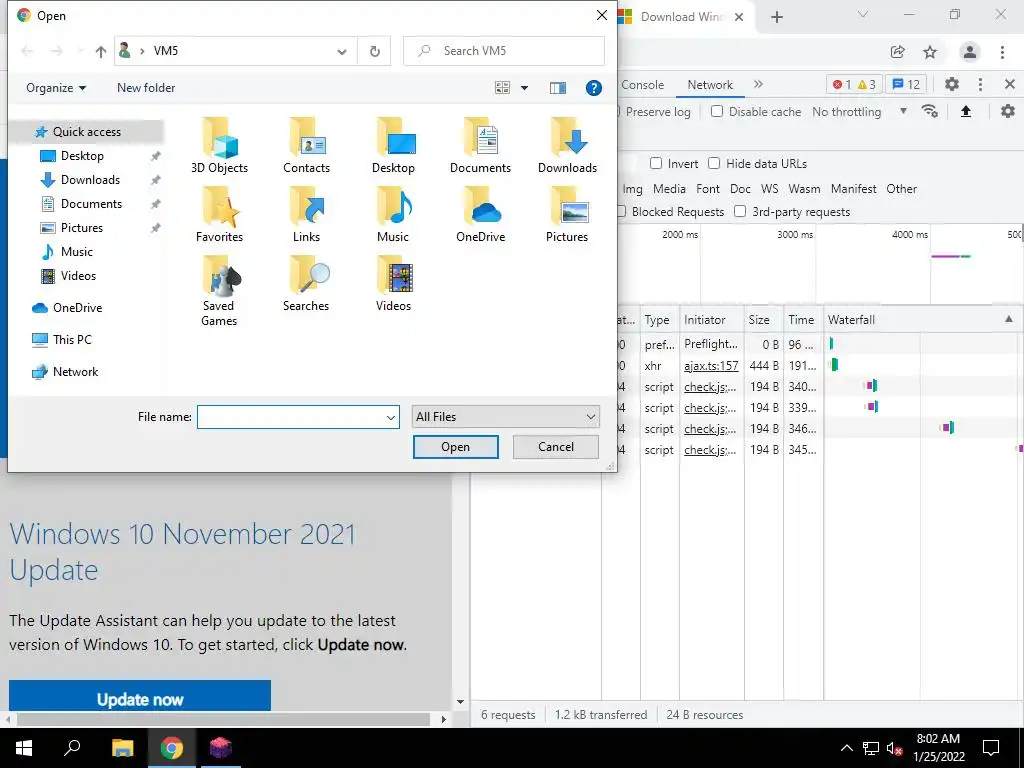1024x768 pixels.
Task: Select the Downloads folder in file pane
Action: coord(567,145)
